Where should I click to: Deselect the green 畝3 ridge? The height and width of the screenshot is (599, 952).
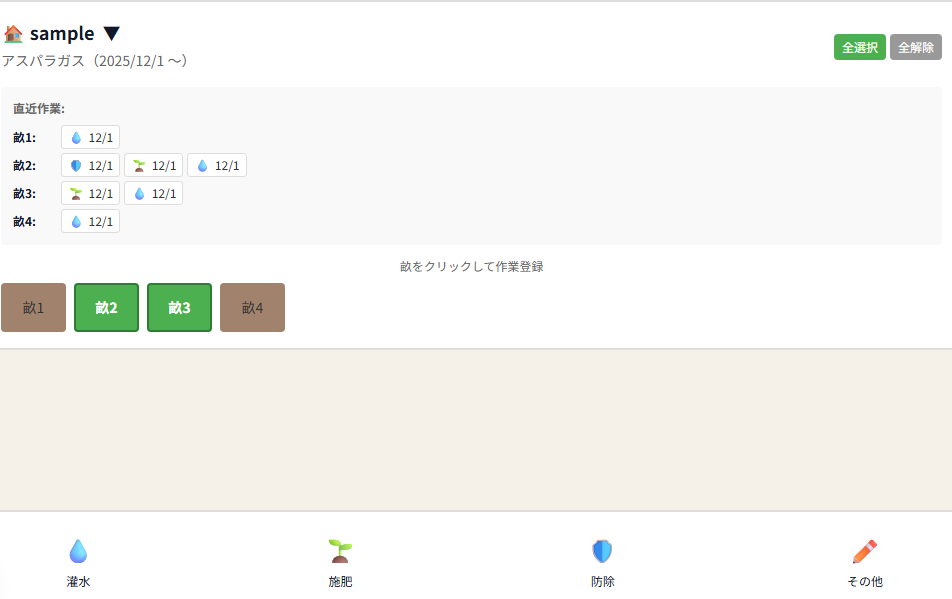pos(179,308)
